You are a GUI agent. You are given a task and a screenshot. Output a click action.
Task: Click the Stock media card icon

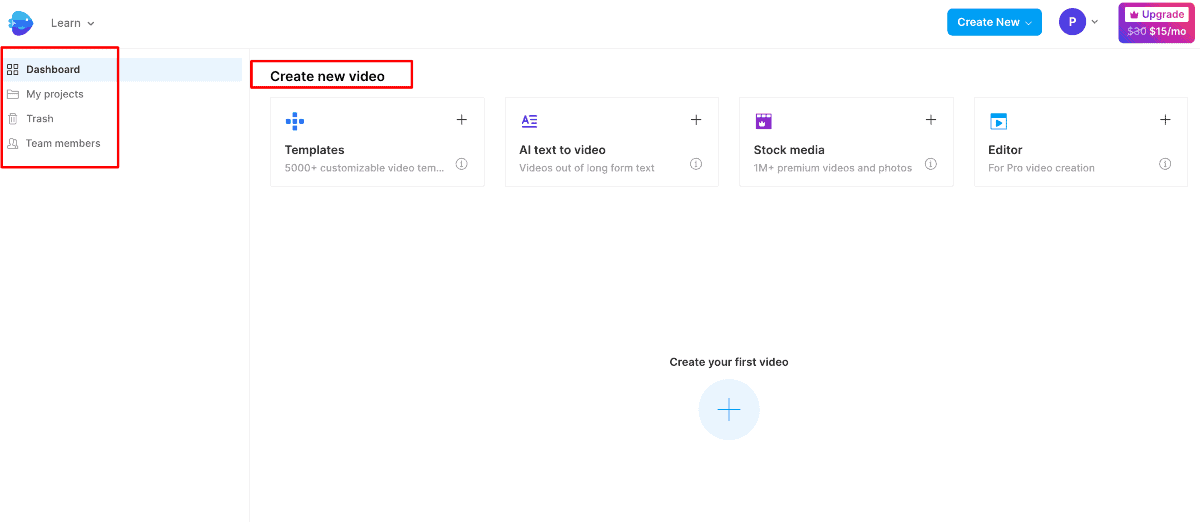coord(764,121)
